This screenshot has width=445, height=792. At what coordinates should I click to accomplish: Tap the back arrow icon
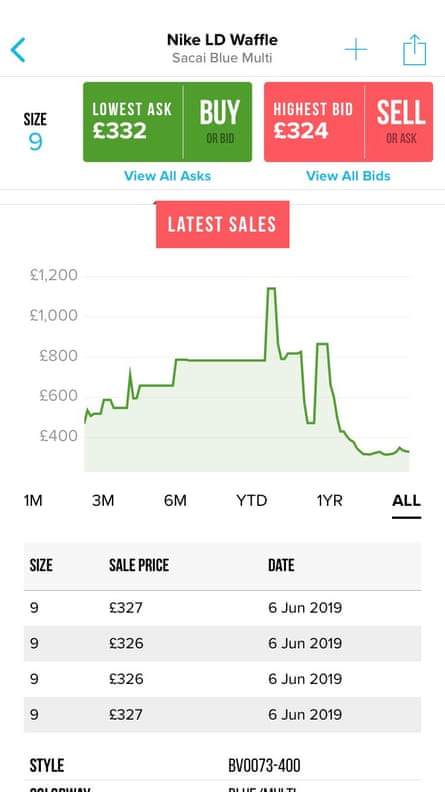tap(18, 50)
